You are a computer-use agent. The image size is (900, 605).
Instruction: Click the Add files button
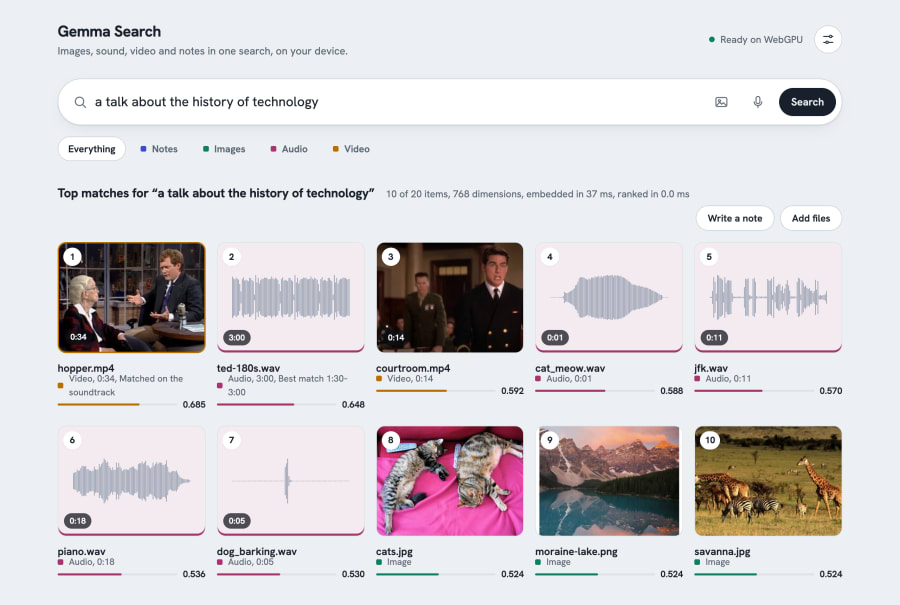coord(811,218)
